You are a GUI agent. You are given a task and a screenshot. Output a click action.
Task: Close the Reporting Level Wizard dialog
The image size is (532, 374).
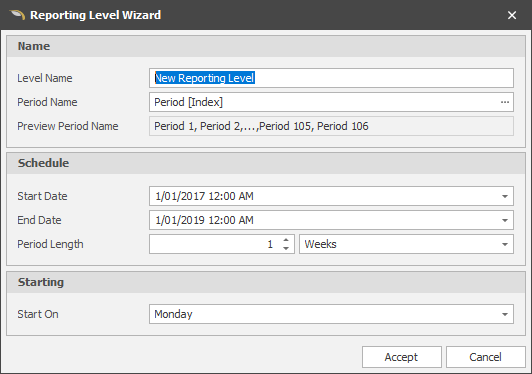[512, 15]
